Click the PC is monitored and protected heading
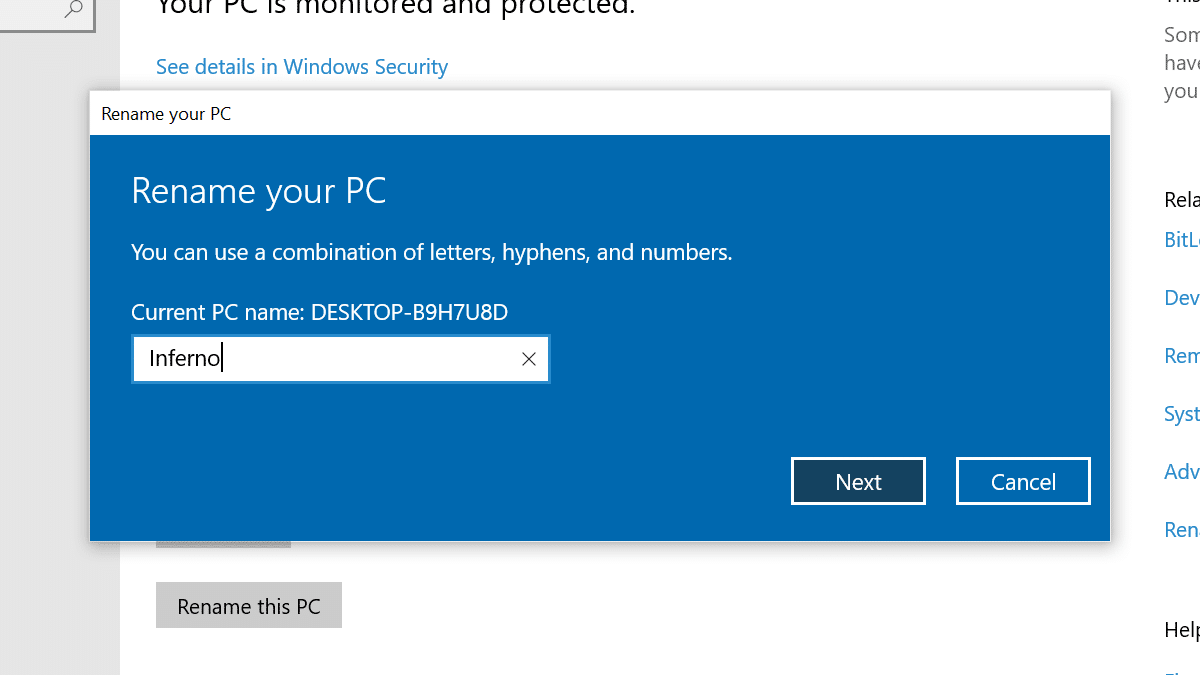 point(395,8)
